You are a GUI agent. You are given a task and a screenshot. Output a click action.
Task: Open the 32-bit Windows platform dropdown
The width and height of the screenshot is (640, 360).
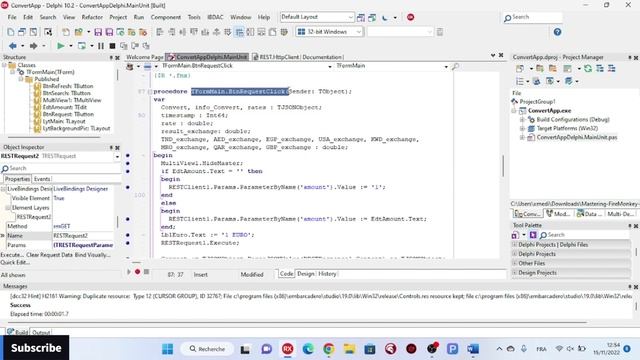coord(358,32)
